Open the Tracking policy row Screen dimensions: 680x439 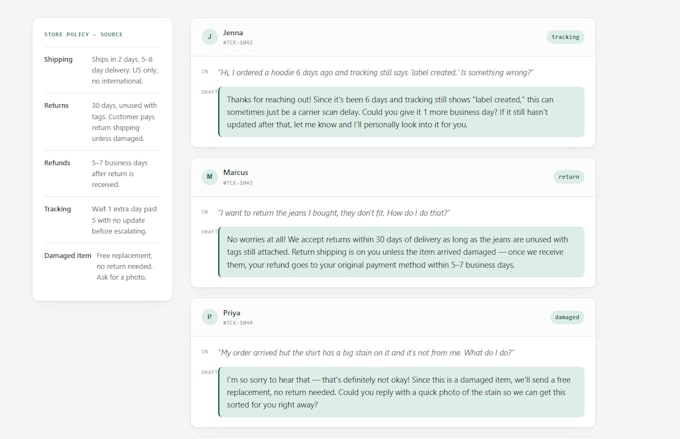102,220
